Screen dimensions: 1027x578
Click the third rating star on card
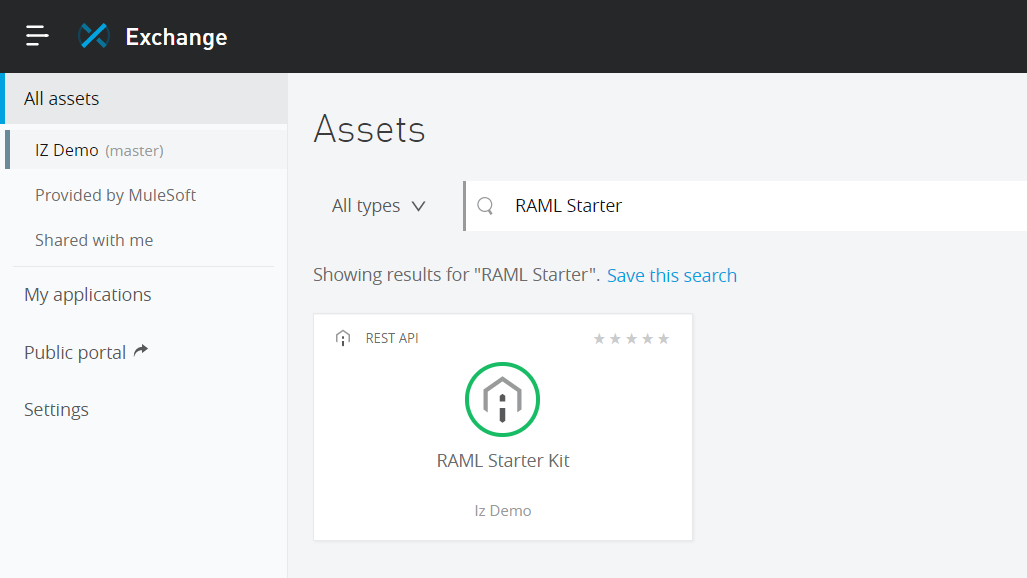click(631, 339)
